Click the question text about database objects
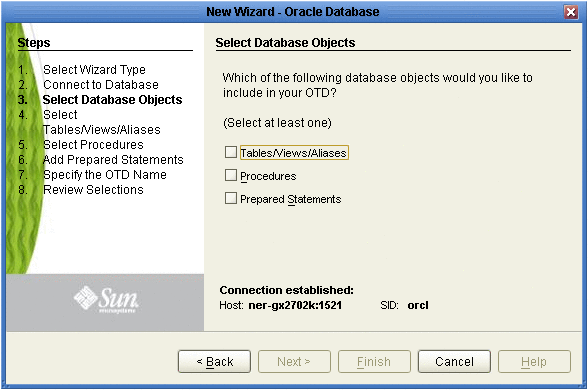Screen dimensions: 588x390 click(378, 85)
